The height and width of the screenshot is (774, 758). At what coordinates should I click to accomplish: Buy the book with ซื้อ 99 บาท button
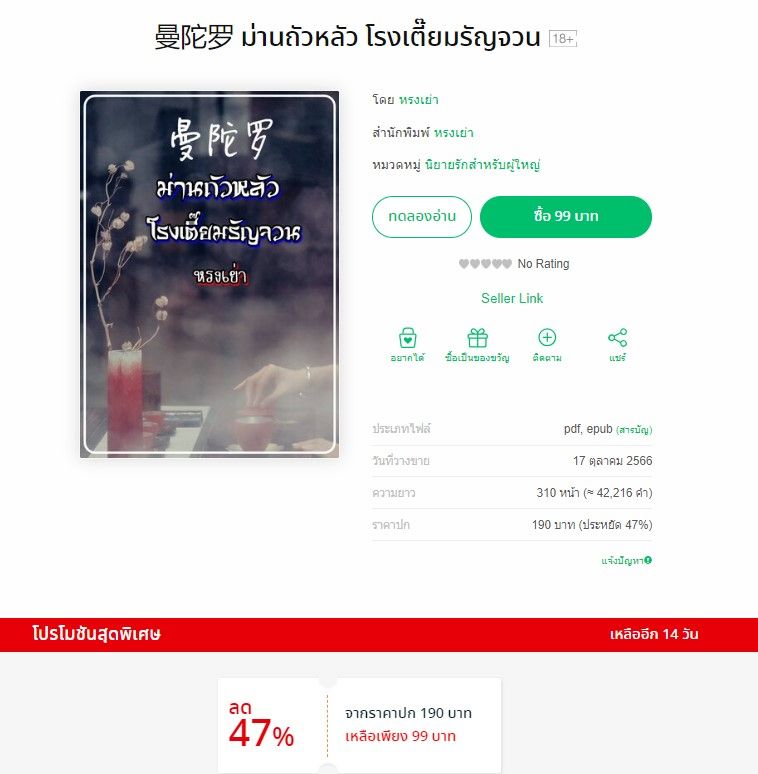(x=566, y=217)
